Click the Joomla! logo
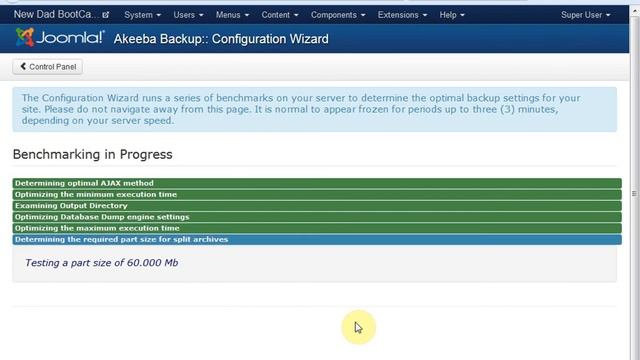 (x=60, y=38)
